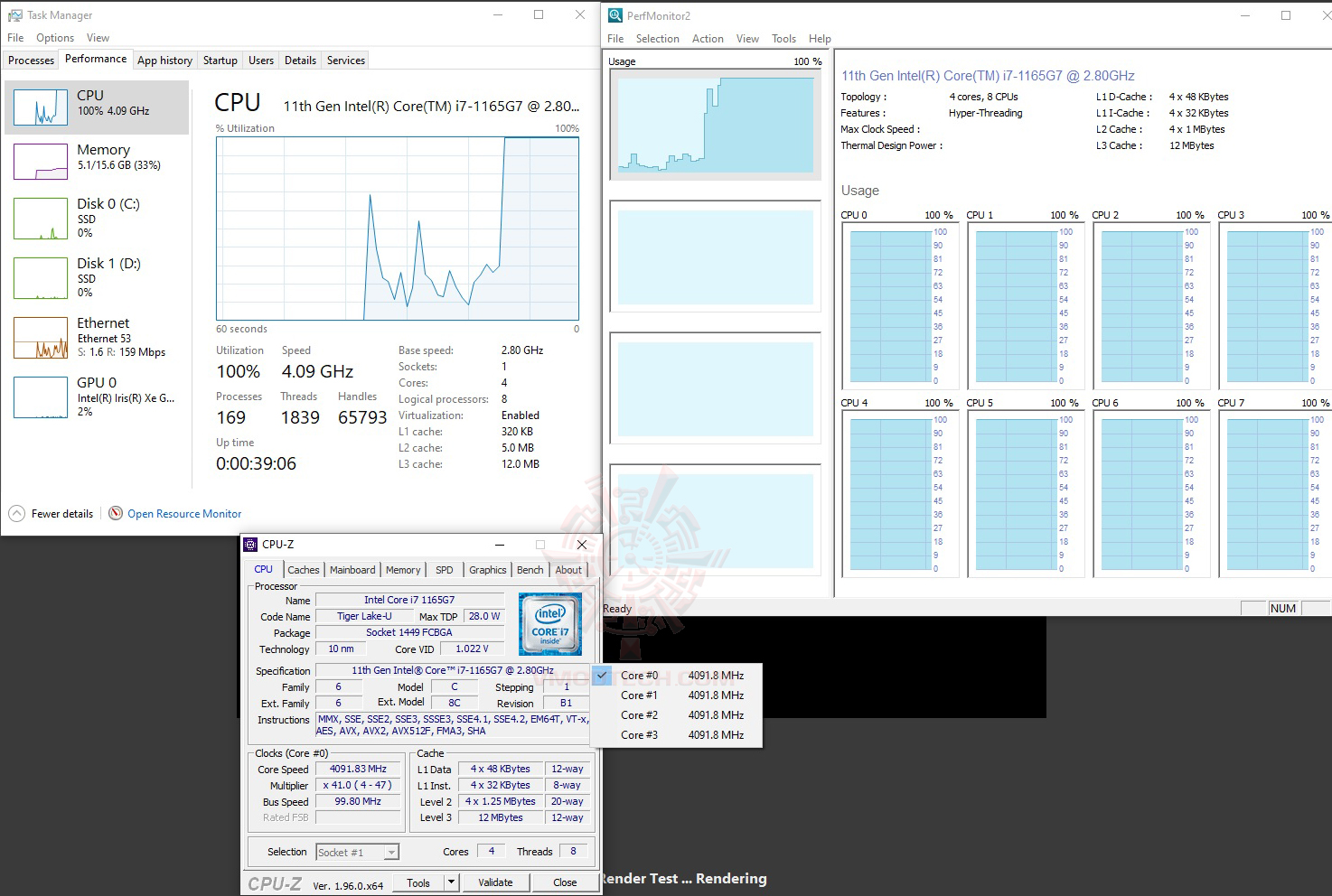
Task: Switch to the Processes tab
Action: point(31,61)
